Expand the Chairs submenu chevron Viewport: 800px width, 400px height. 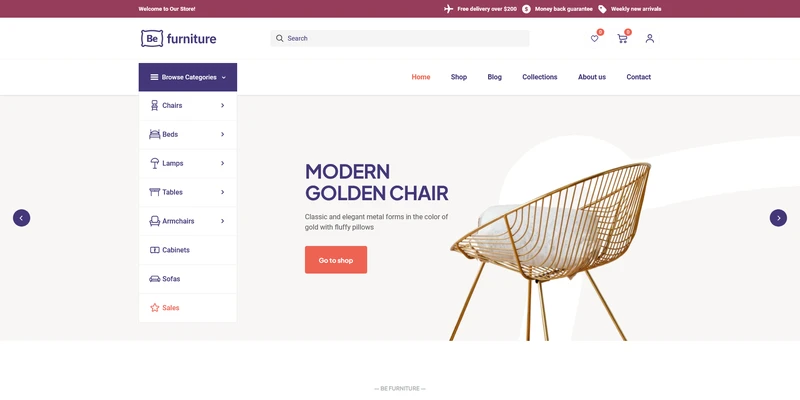pos(222,106)
